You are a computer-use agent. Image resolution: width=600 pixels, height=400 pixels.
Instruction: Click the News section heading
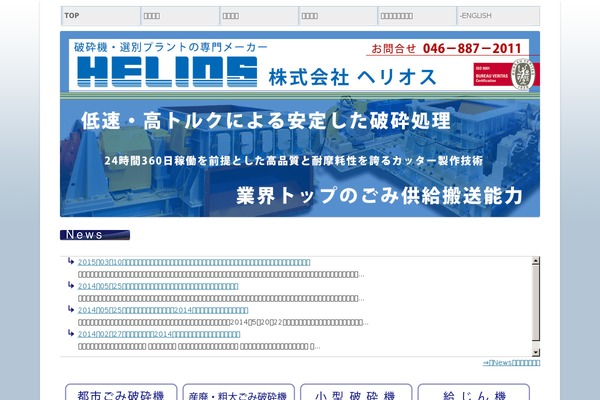tap(95, 235)
